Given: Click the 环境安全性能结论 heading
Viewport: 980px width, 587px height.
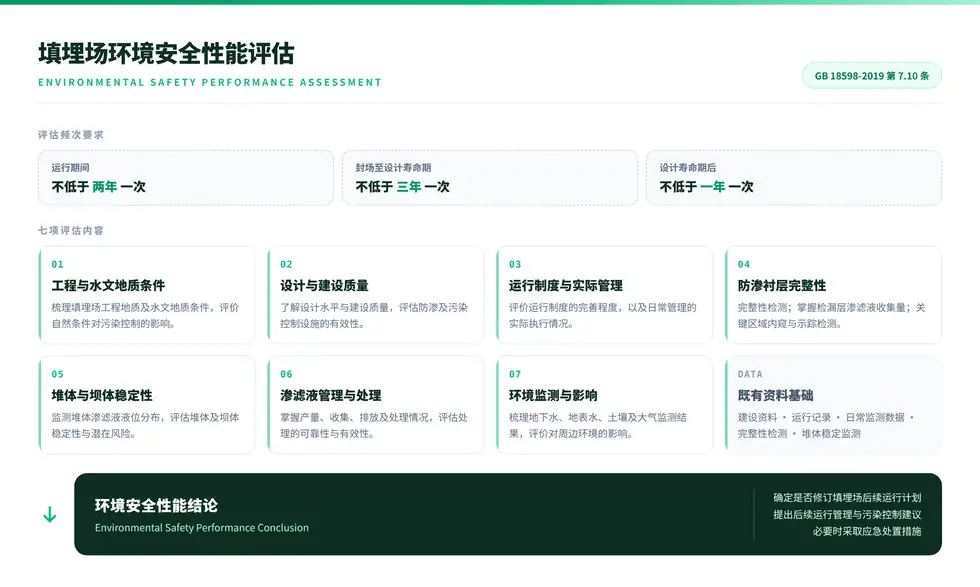Looking at the screenshot, I should click(156, 505).
